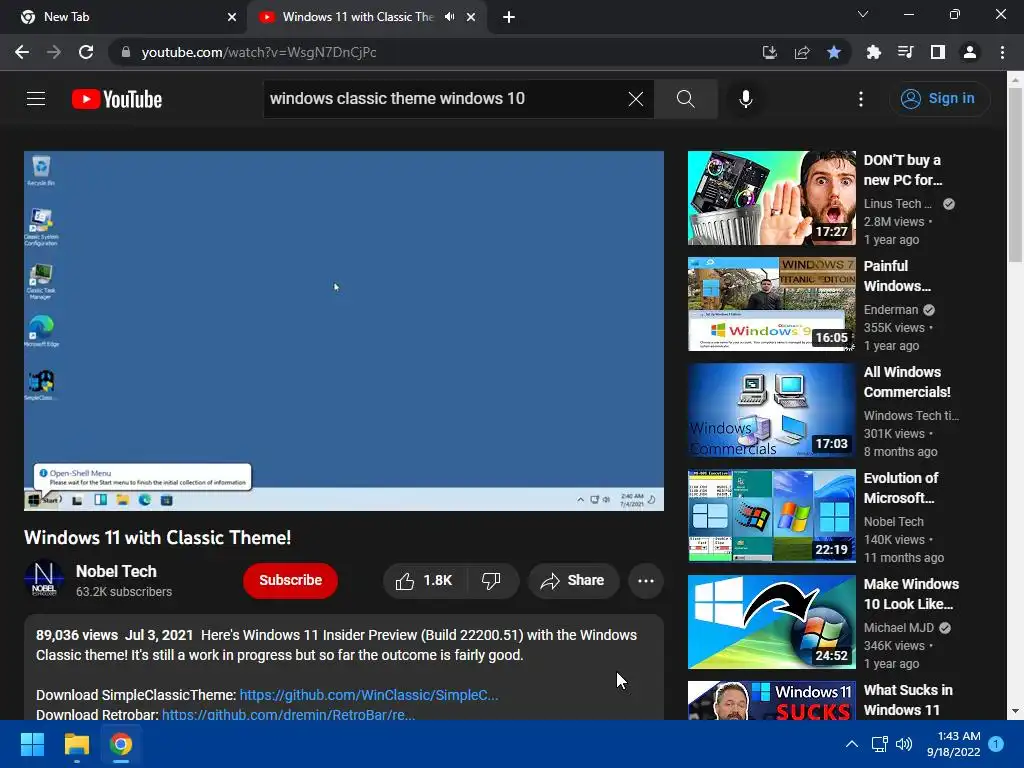View site security lock info
Image resolution: width=1024 pixels, height=768 pixels.
pos(126,52)
